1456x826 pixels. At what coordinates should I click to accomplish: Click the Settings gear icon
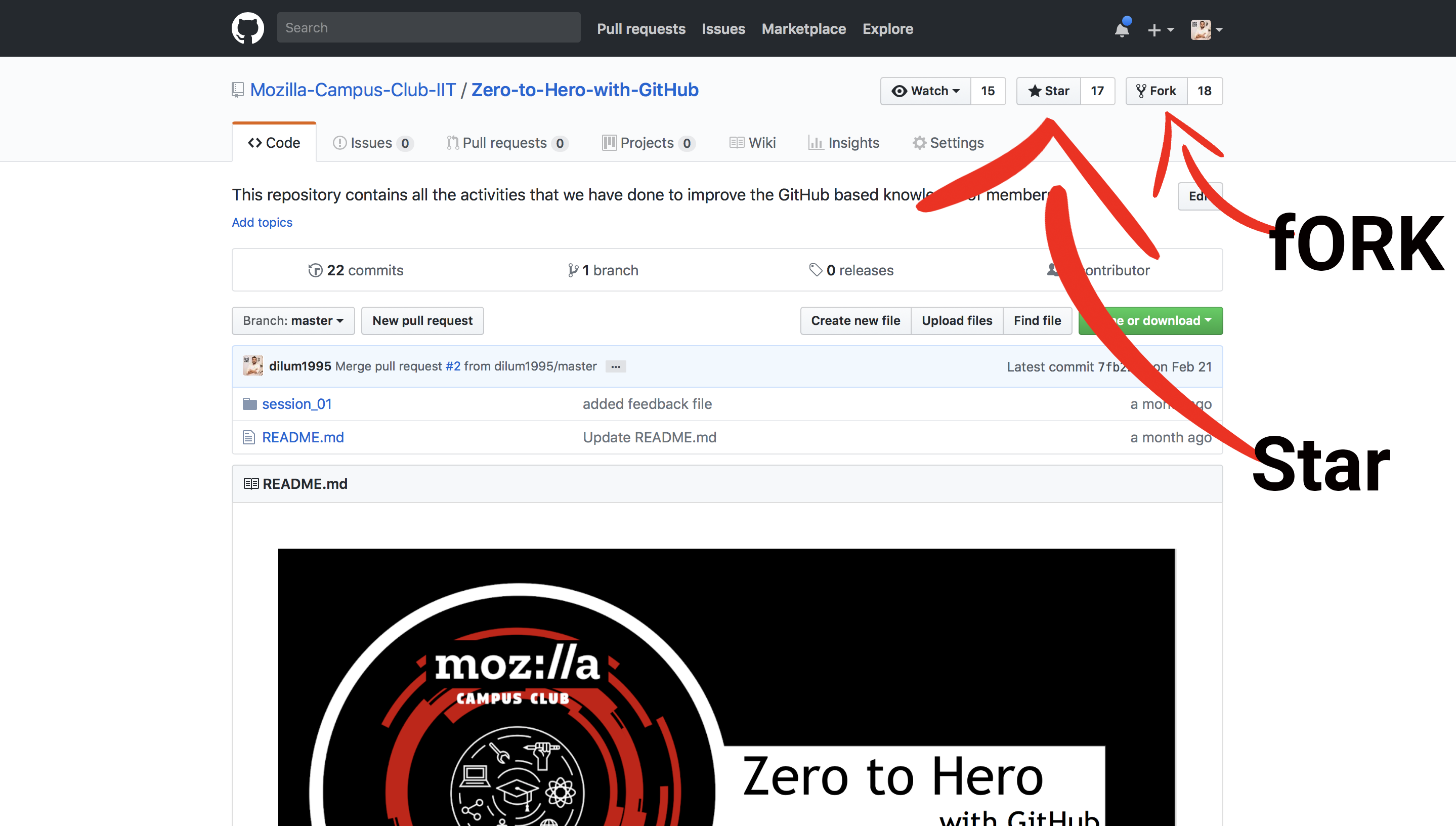(x=919, y=142)
